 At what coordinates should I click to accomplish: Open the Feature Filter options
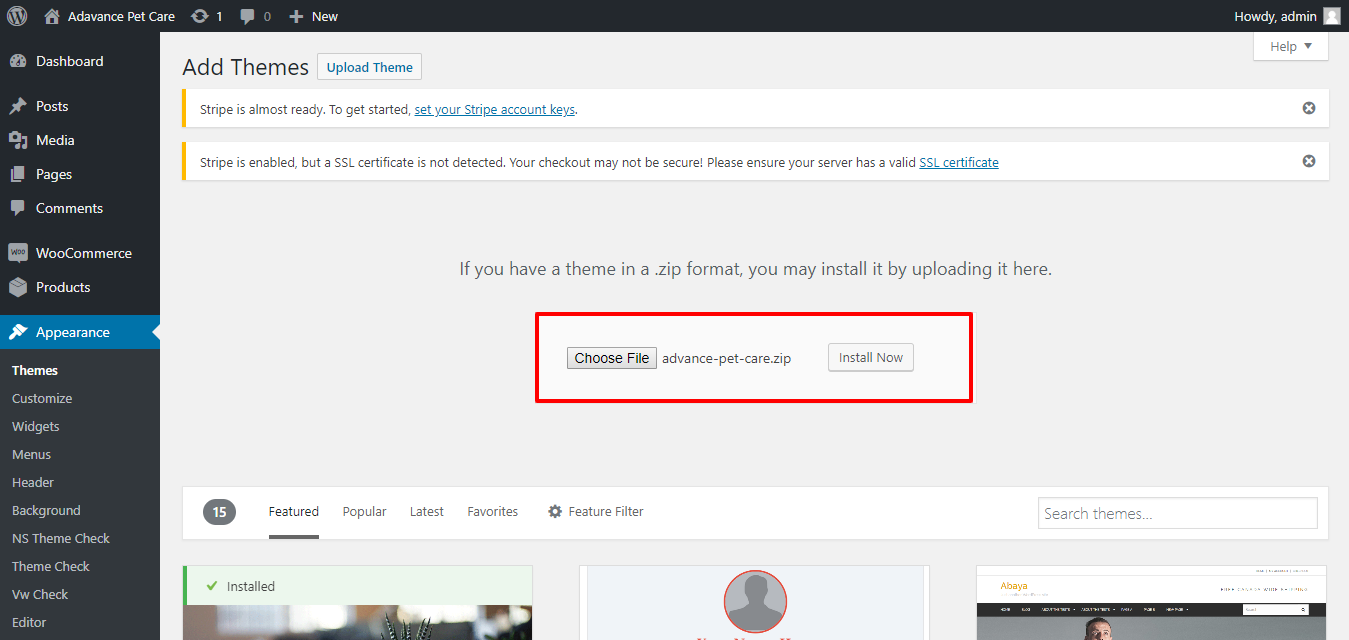(595, 511)
